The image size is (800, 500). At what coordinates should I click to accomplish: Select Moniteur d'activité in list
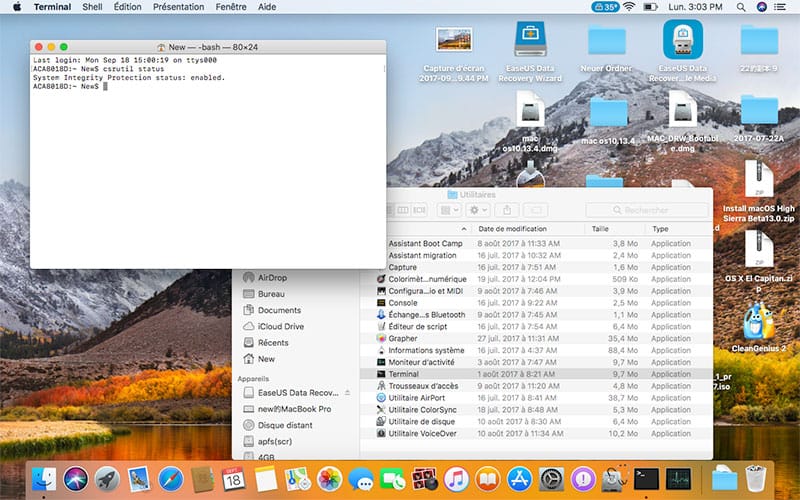tap(536, 362)
